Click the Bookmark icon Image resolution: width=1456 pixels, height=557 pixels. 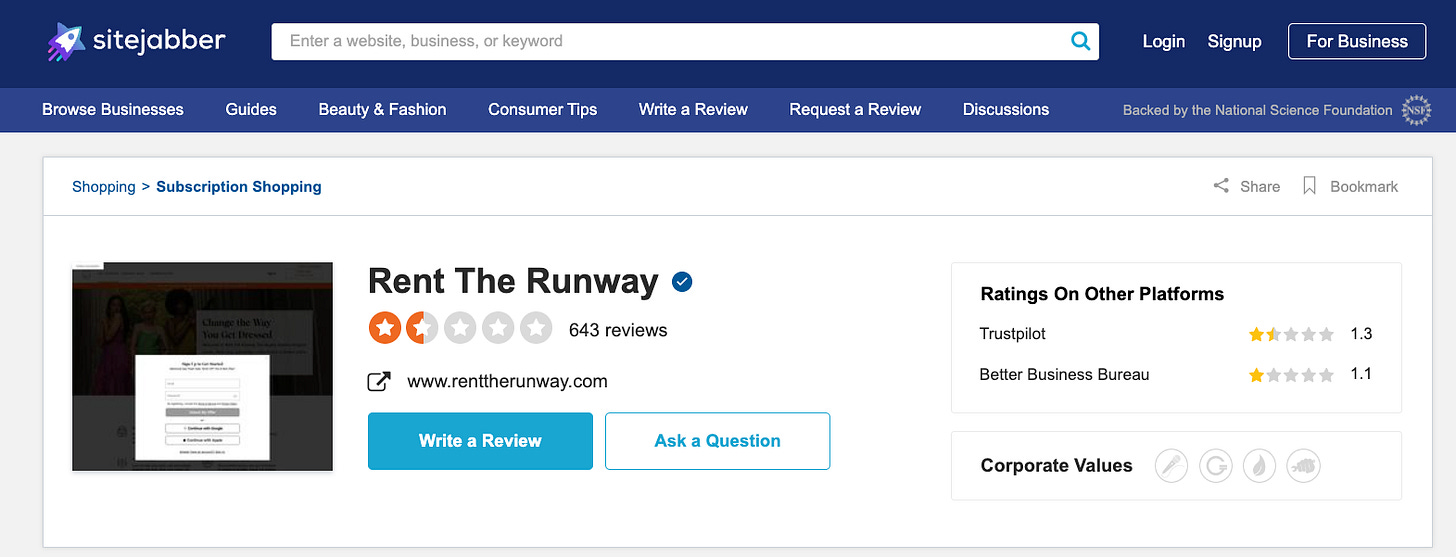(x=1309, y=186)
